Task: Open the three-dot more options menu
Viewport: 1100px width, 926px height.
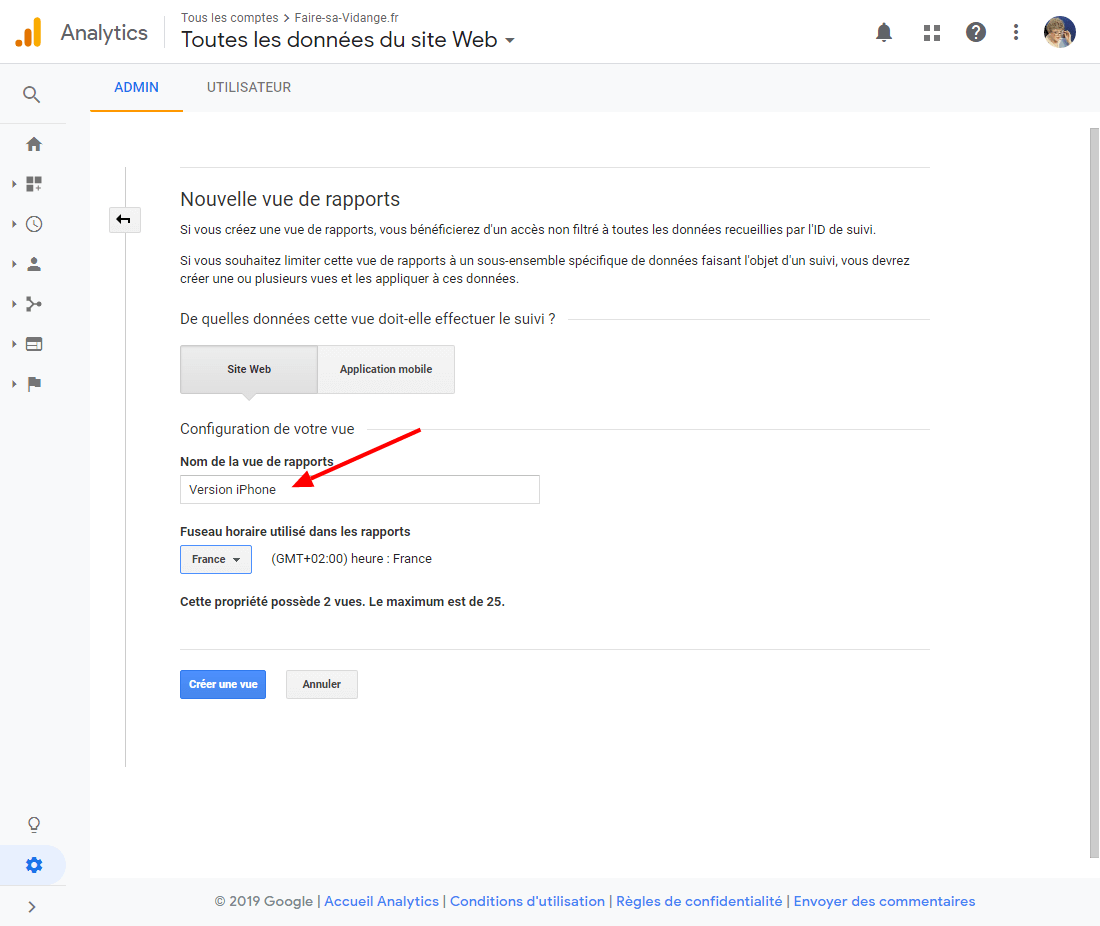Action: 1016,32
